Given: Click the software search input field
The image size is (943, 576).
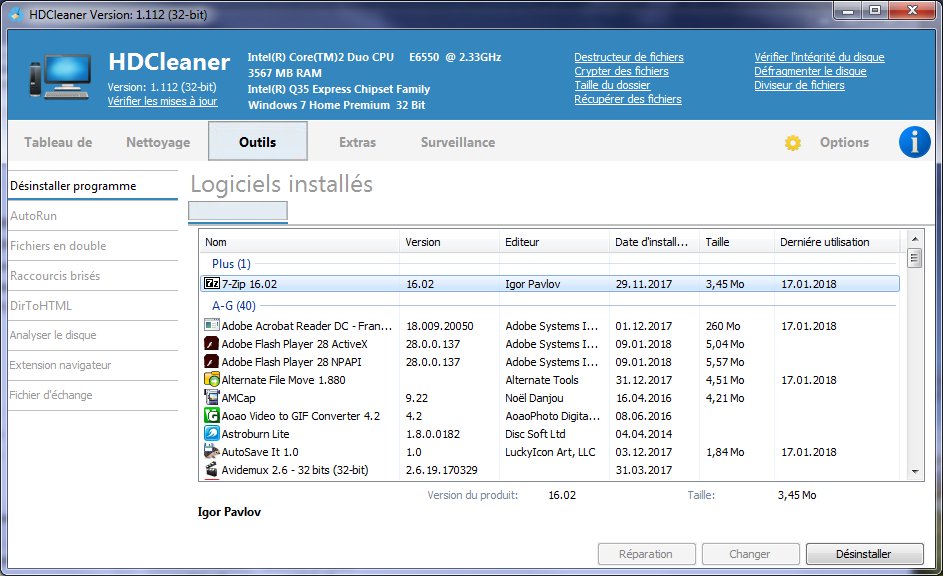Looking at the screenshot, I should [x=238, y=211].
